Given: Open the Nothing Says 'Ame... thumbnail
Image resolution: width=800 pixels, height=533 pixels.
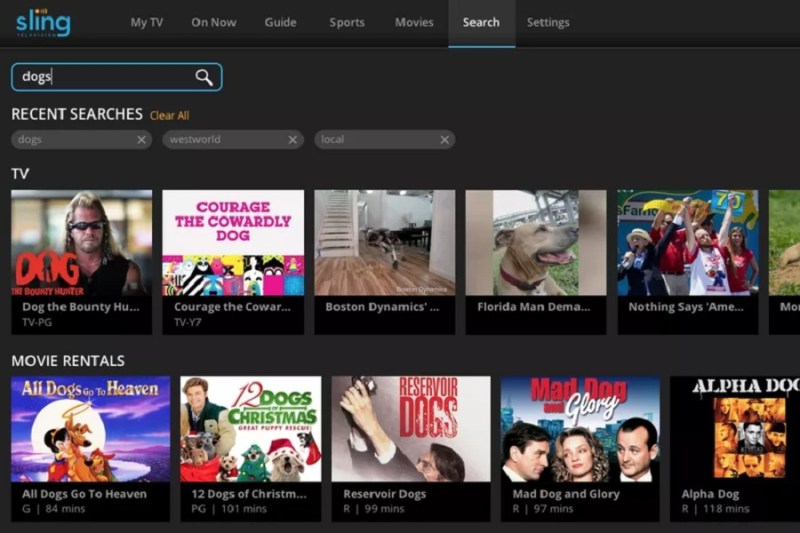Looking at the screenshot, I should 688,243.
